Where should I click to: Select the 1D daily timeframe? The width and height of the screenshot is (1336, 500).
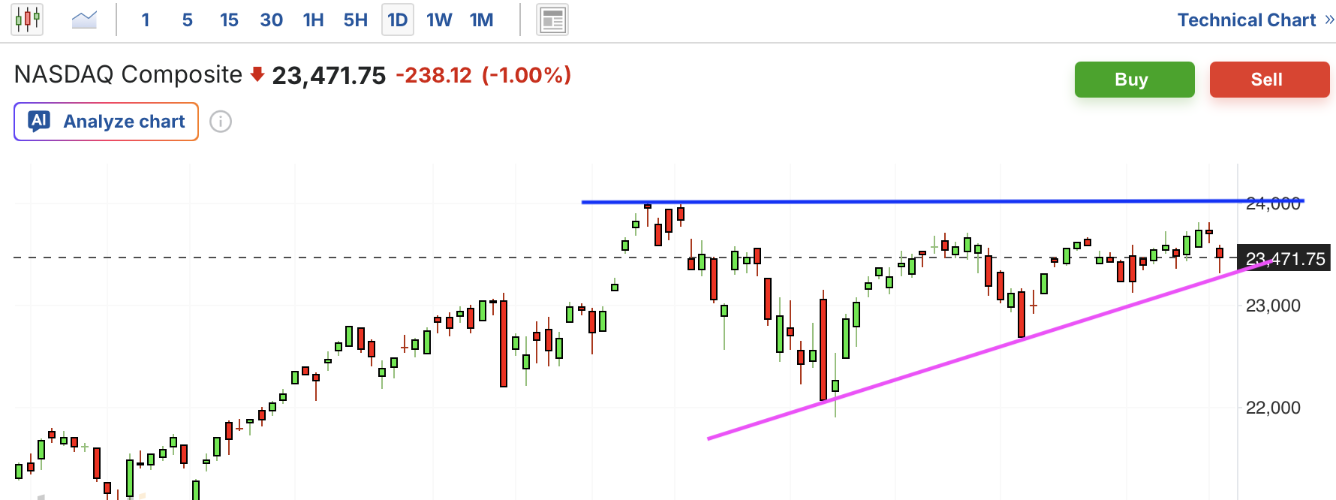[397, 19]
